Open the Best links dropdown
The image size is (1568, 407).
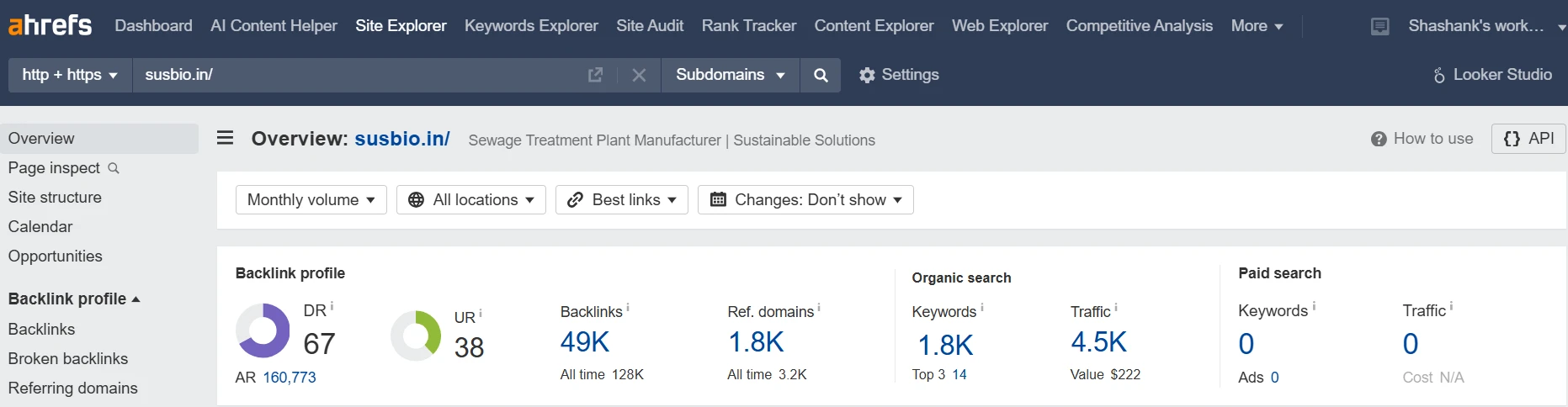coord(622,200)
